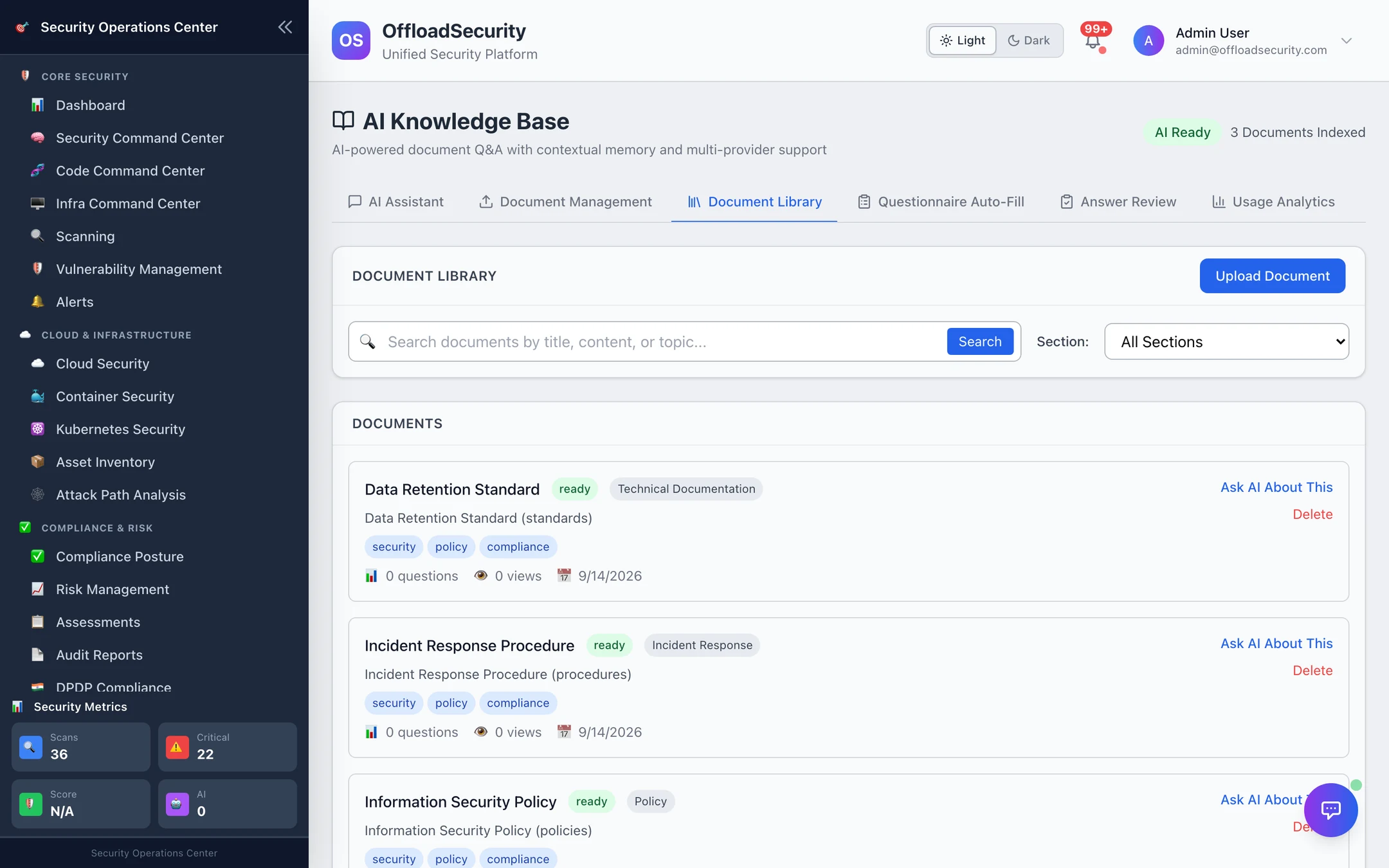Click the blue Search button
Screen dimensions: 1389x868
[x=980, y=341]
